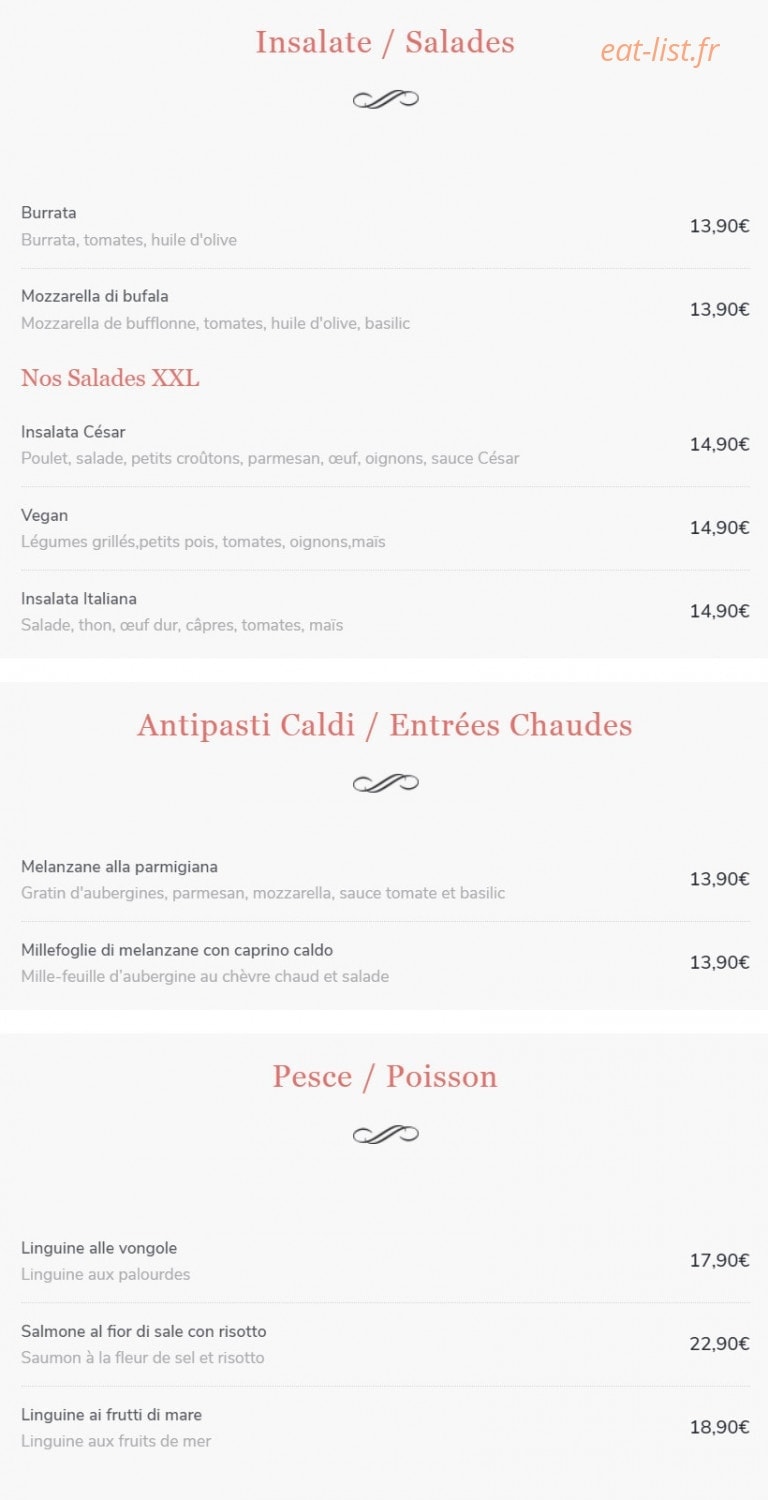Click the swirl ornament under Insalate / Salades
768x1500 pixels.
[x=385, y=99]
